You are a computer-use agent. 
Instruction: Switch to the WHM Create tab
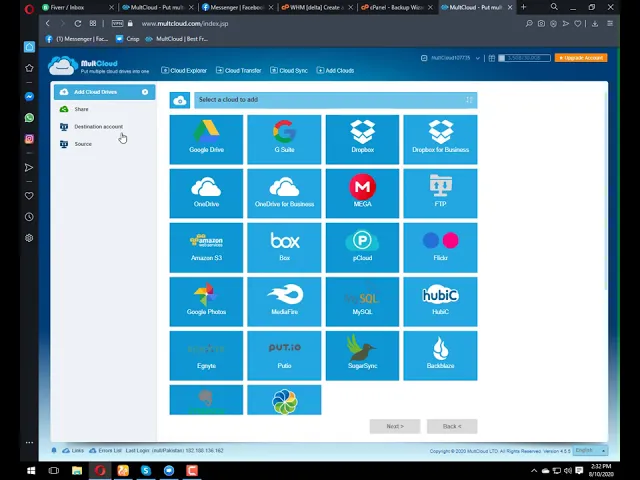tap(317, 7)
